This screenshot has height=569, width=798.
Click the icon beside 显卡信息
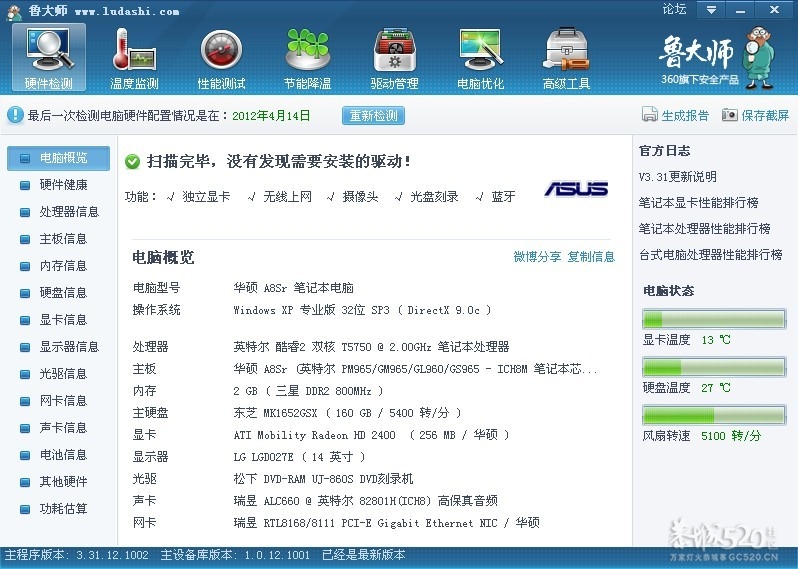pyautogui.click(x=24, y=320)
